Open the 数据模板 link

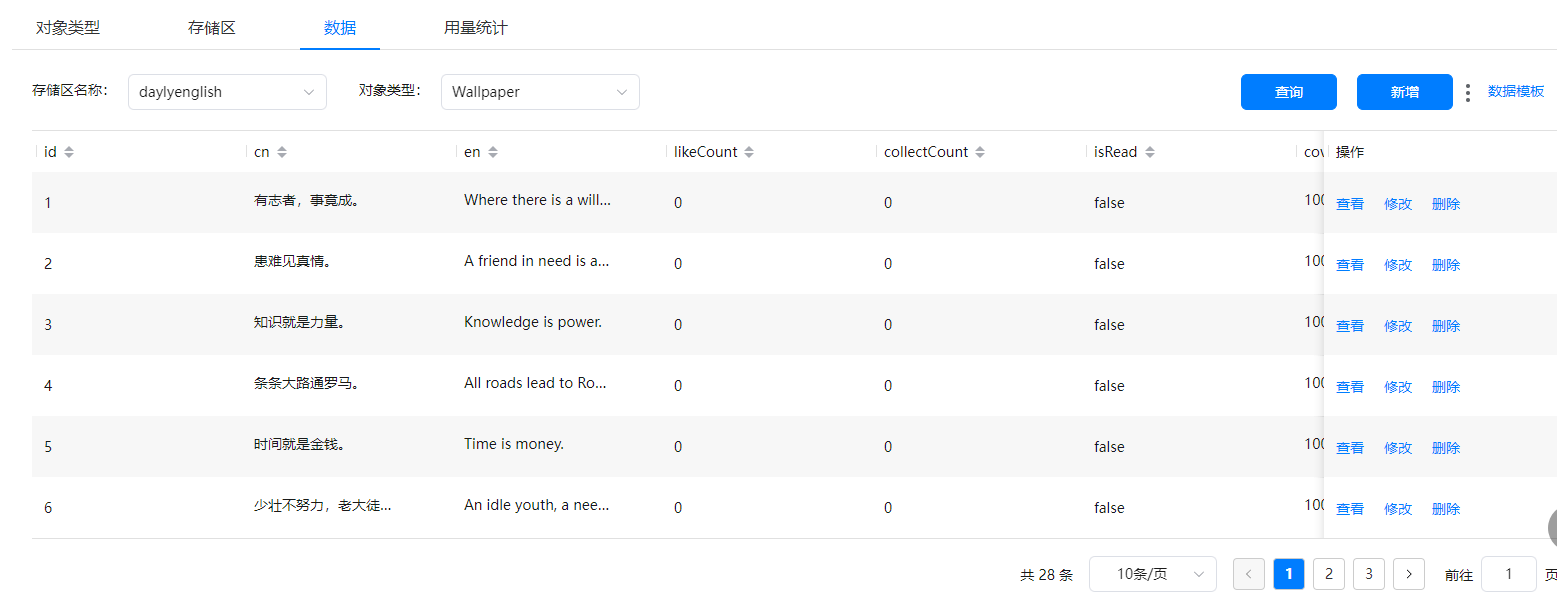tap(1515, 91)
